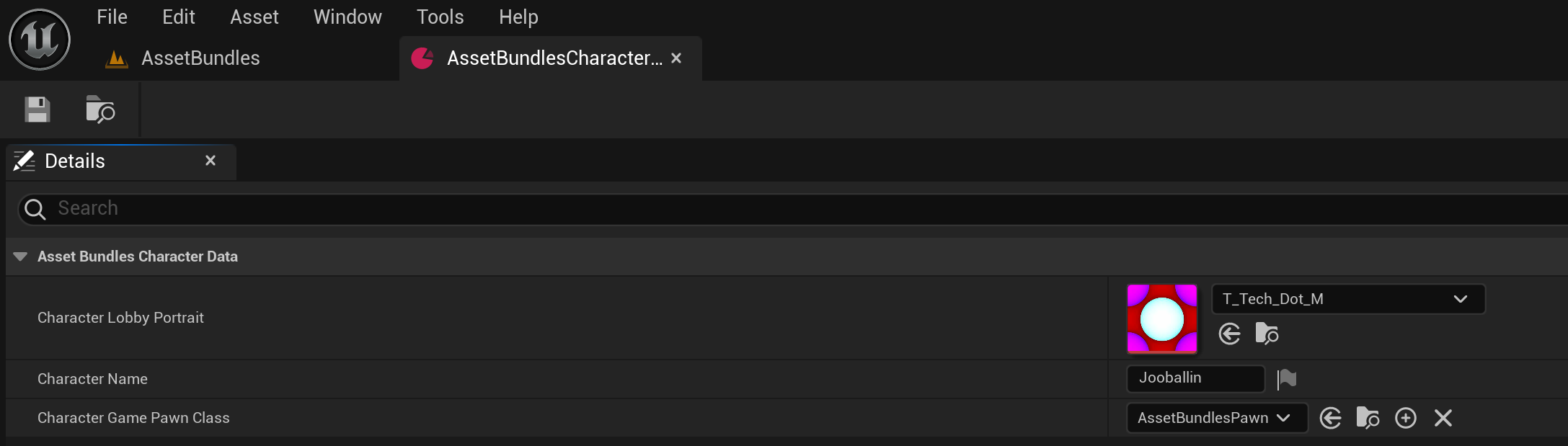Browse to this asset in Content Browser
Image resolution: width=1568 pixels, height=446 pixels.
101,110
